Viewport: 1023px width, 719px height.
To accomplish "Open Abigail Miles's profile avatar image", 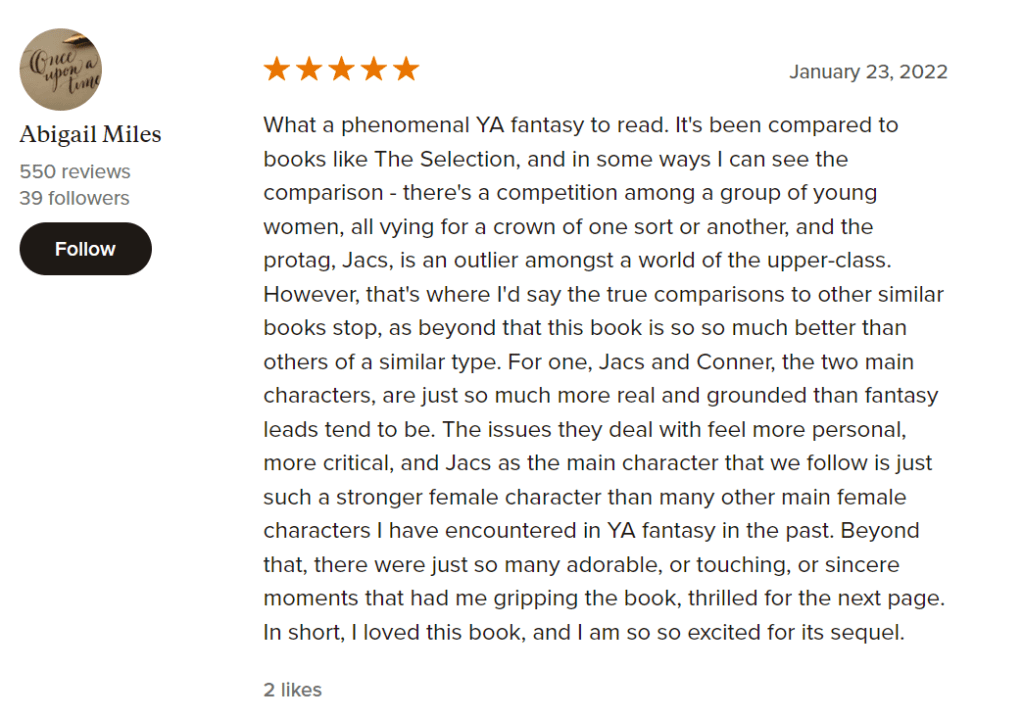I will [x=61, y=69].
